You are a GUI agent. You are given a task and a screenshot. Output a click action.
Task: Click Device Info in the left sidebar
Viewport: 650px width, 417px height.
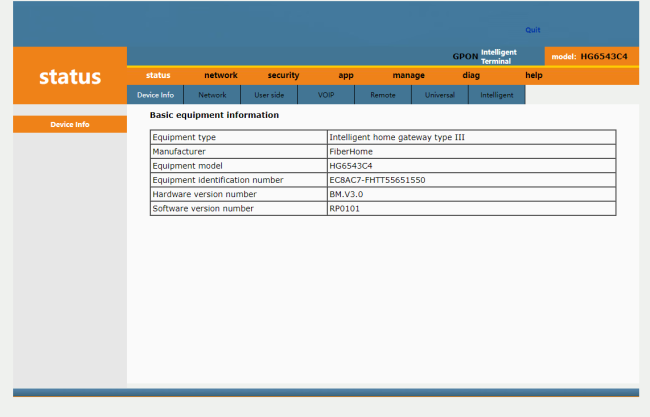coord(70,124)
